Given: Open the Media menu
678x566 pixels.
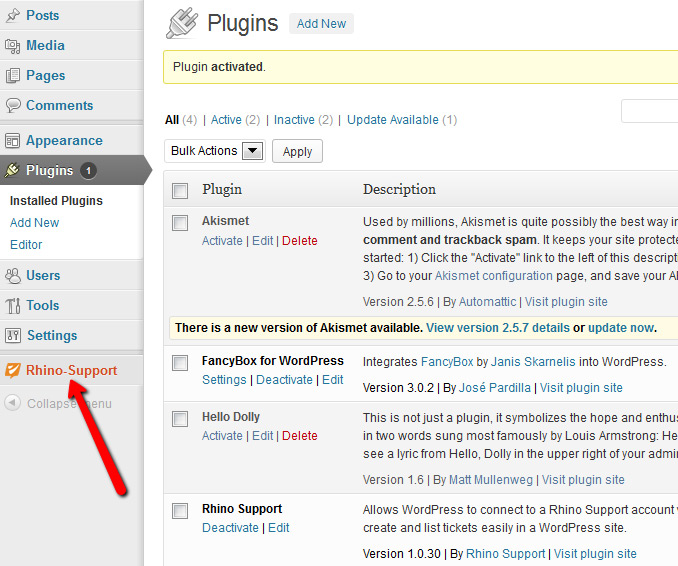Looking at the screenshot, I should pos(45,45).
